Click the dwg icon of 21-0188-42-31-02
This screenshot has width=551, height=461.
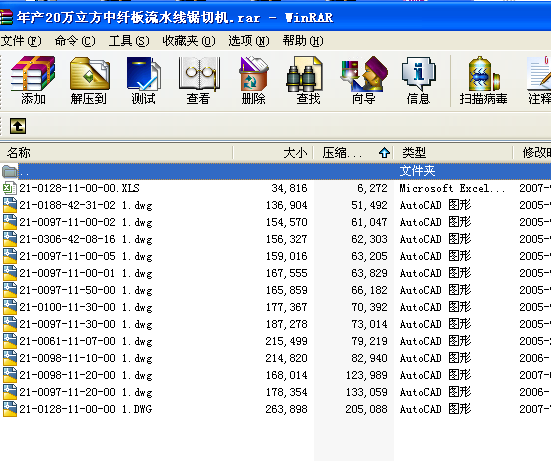coord(9,205)
